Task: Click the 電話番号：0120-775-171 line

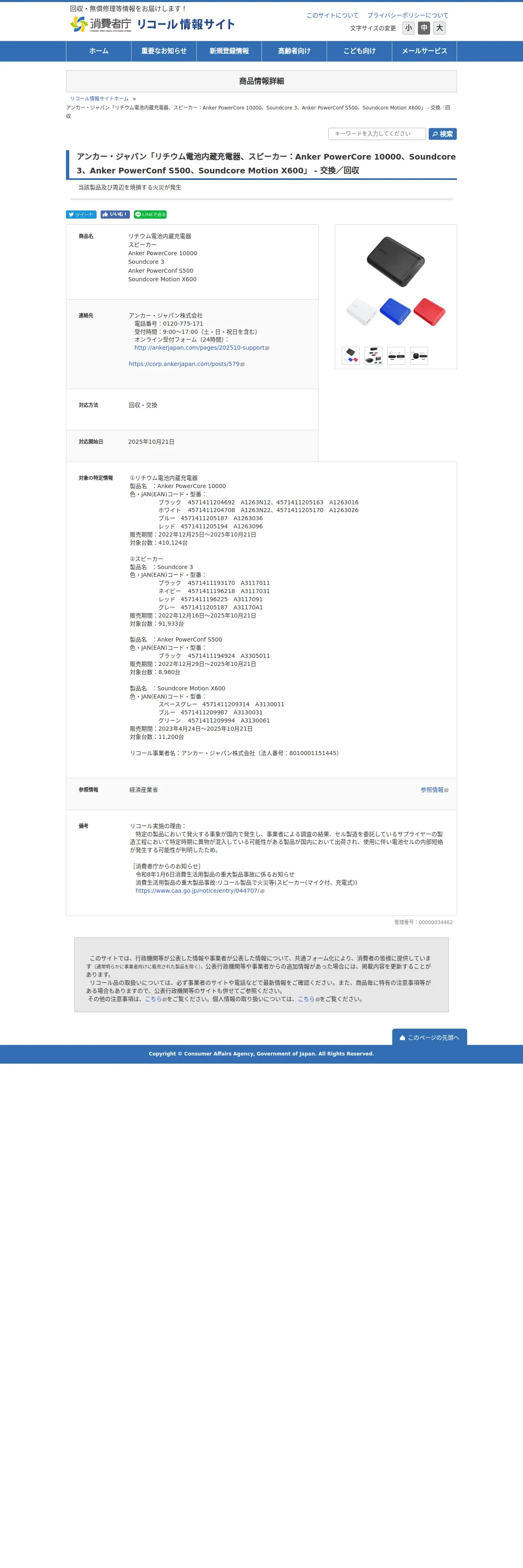Action: pos(169,324)
